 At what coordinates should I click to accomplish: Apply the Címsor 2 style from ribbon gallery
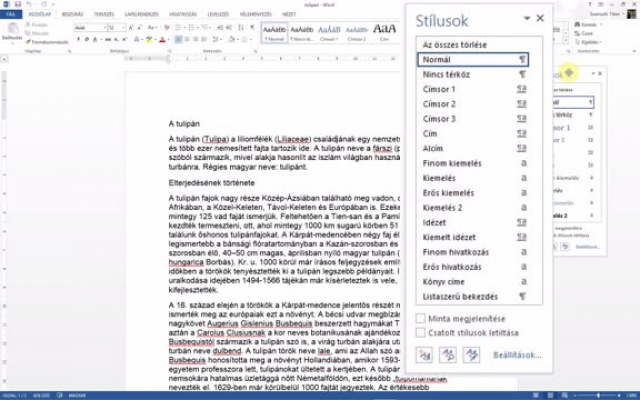[x=357, y=33]
